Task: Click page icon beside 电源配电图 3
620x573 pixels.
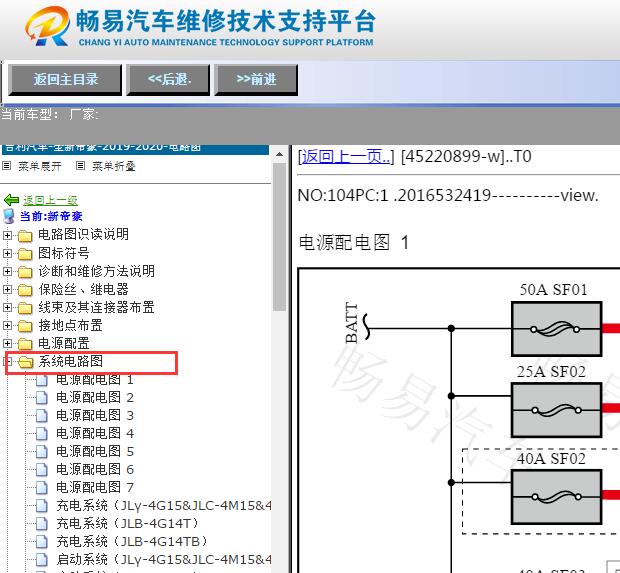Action: (42, 416)
